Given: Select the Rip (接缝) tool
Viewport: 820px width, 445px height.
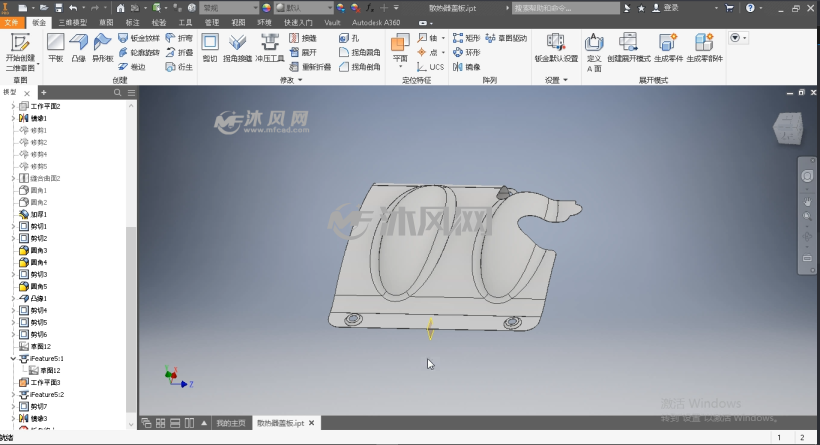Looking at the screenshot, I should pos(303,38).
